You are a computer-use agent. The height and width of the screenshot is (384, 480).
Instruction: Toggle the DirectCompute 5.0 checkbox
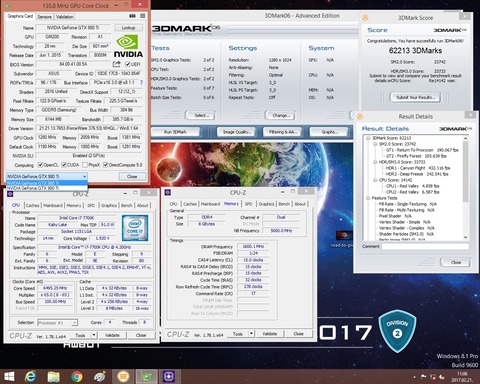pyautogui.click(x=105, y=165)
